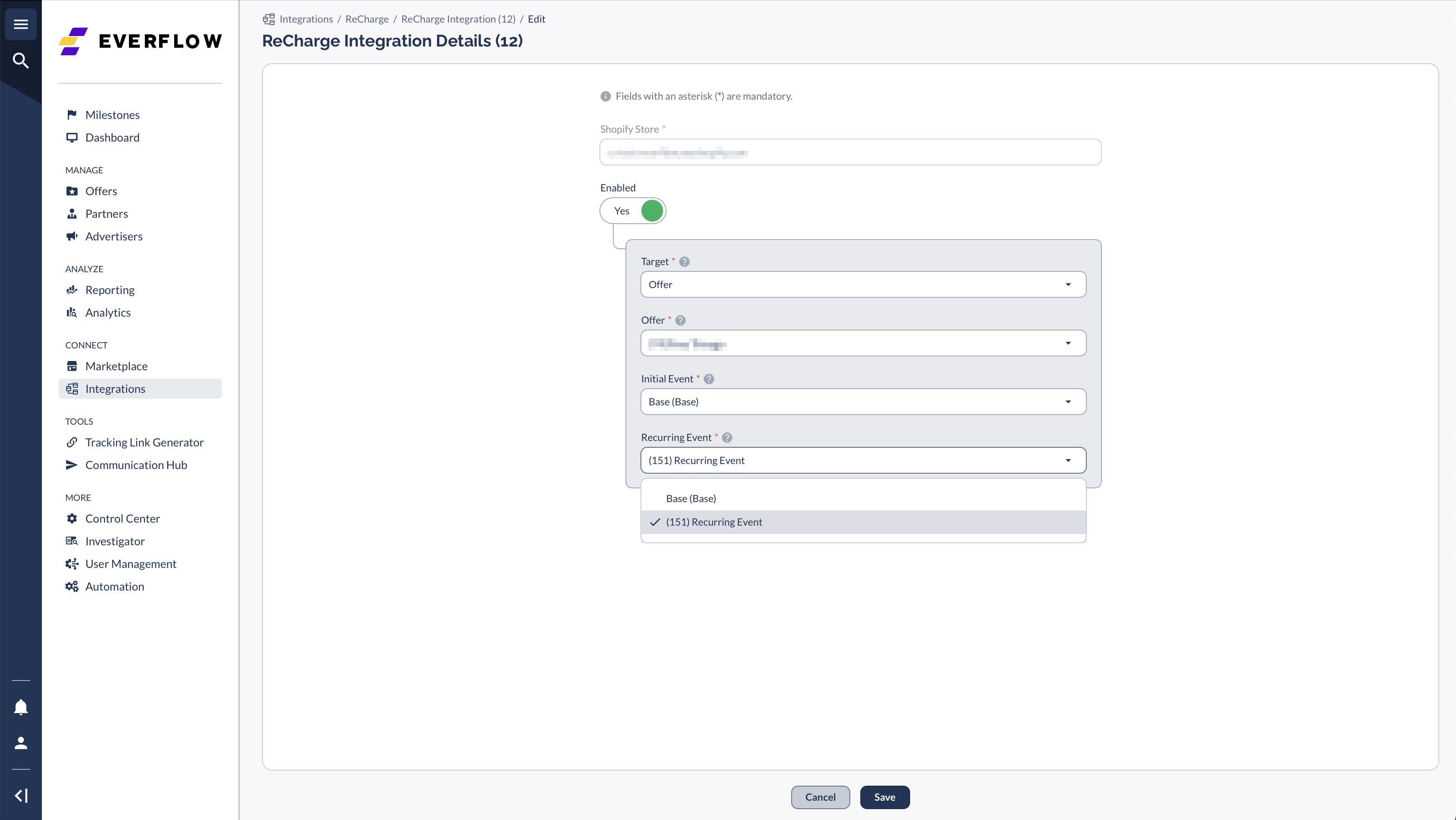
Task: Click the ReCharge Integration Details heading
Action: pos(392,41)
